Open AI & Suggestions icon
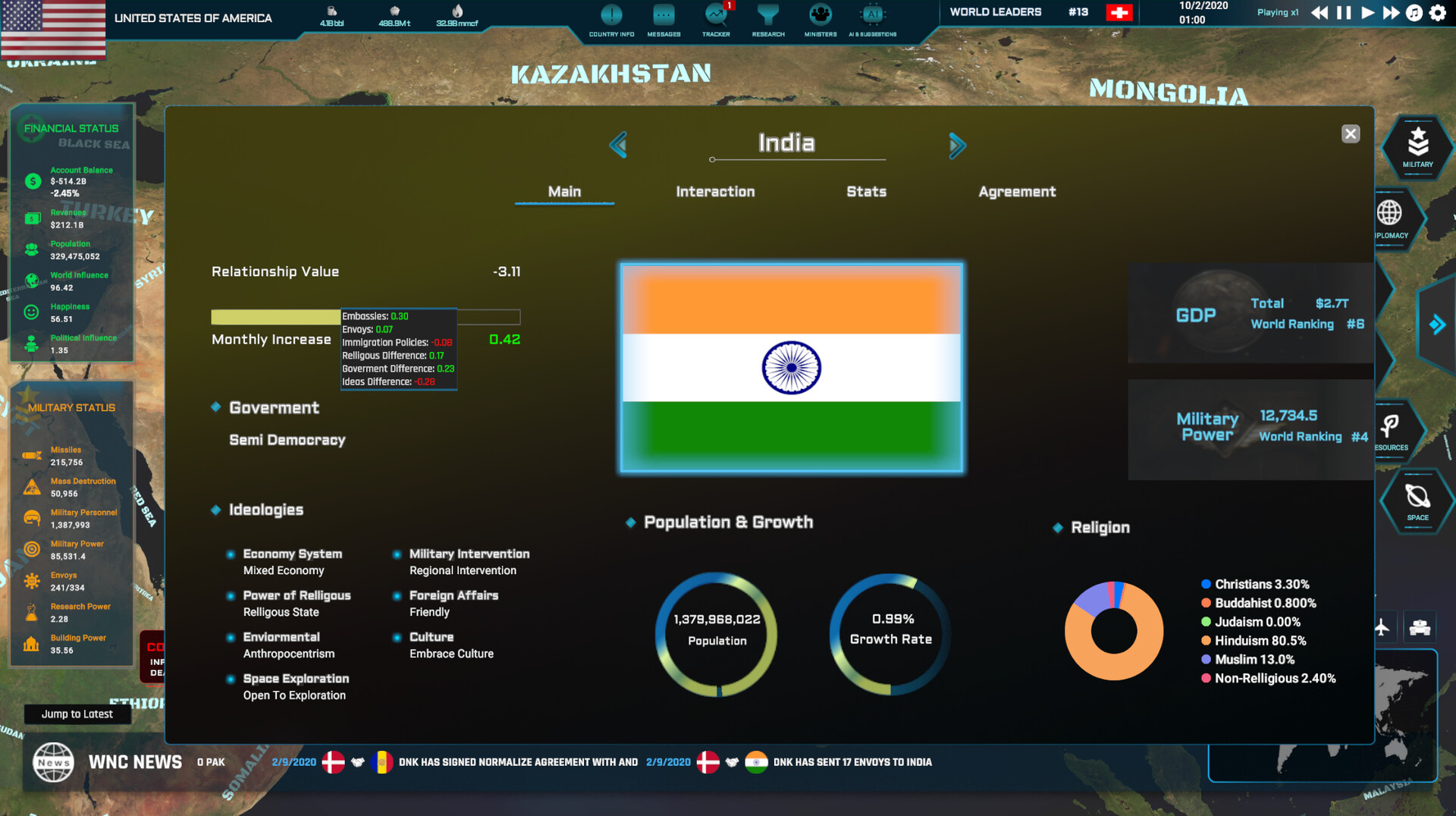The height and width of the screenshot is (816, 1456). [x=872, y=17]
